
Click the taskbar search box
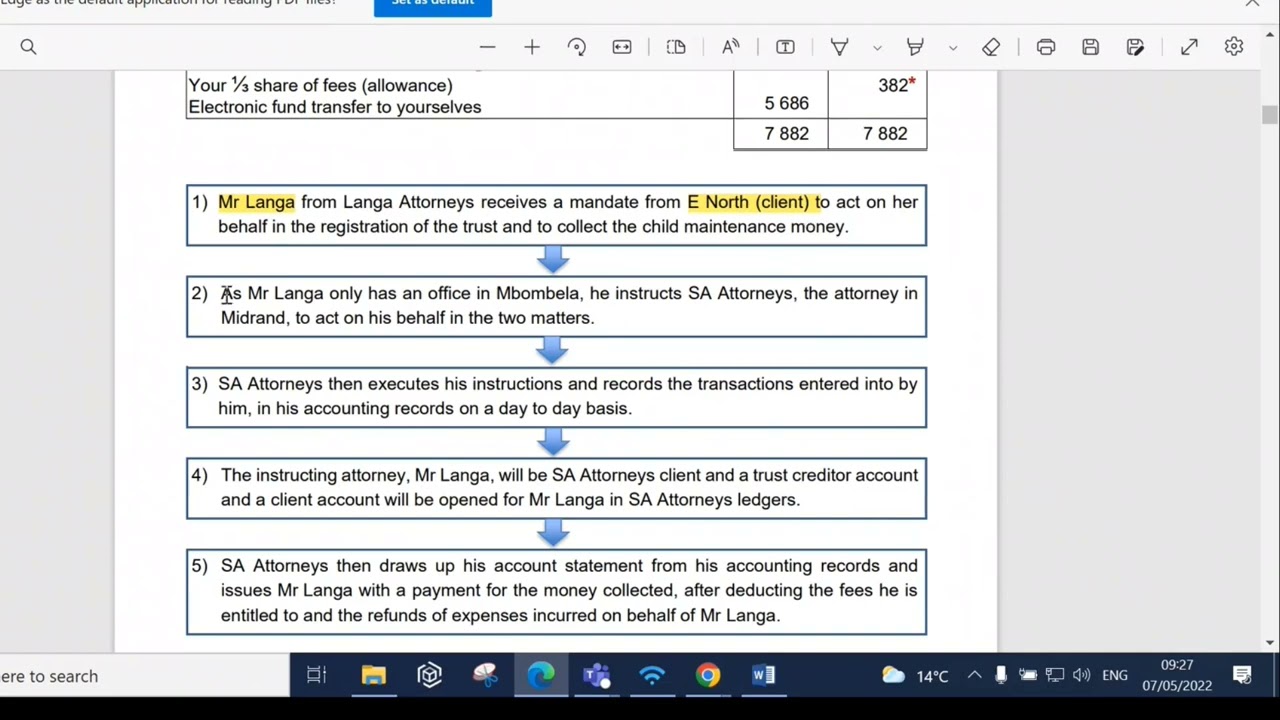(x=145, y=676)
